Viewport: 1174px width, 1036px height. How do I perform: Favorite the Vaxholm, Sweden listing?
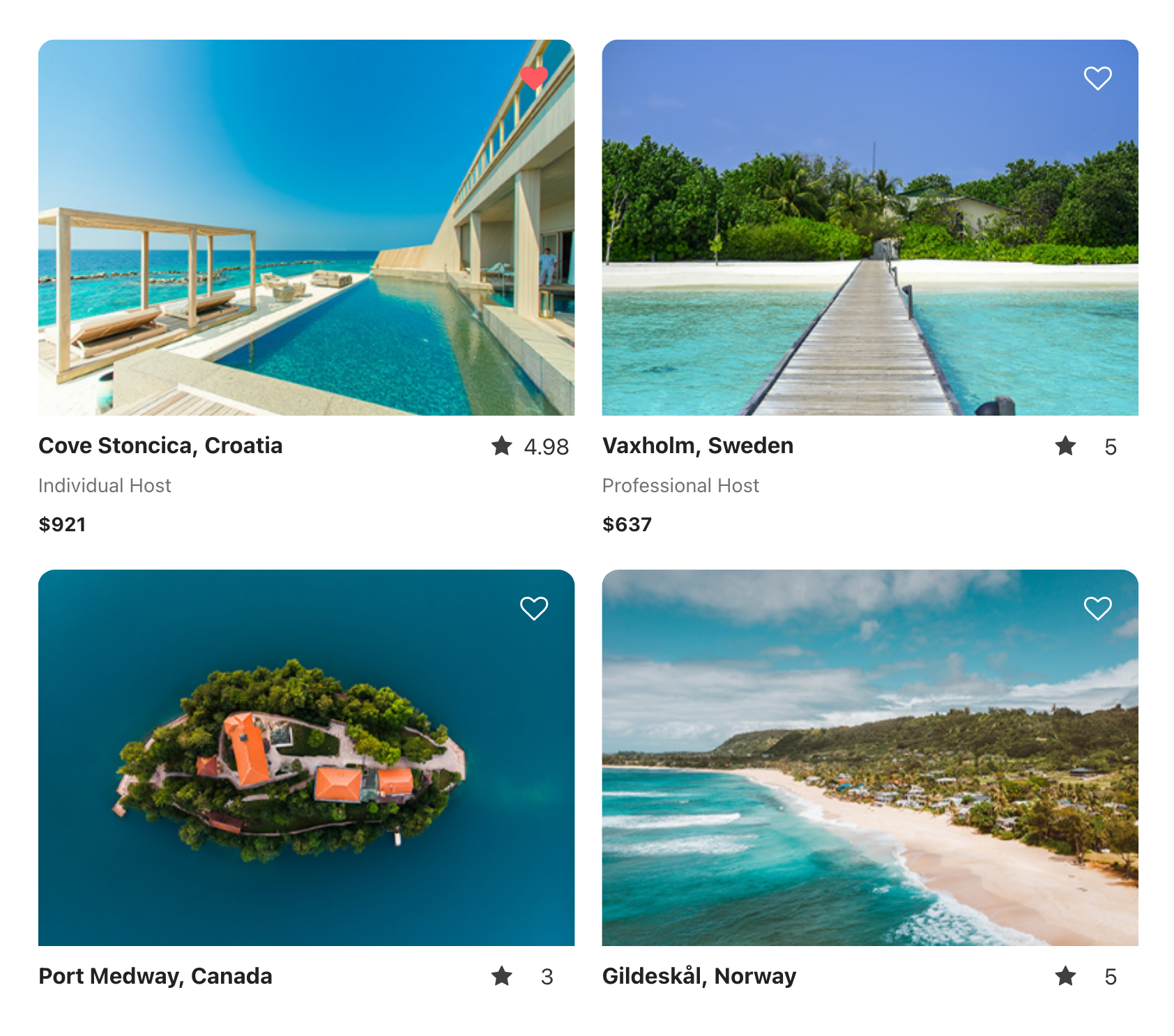pyautogui.click(x=1098, y=78)
